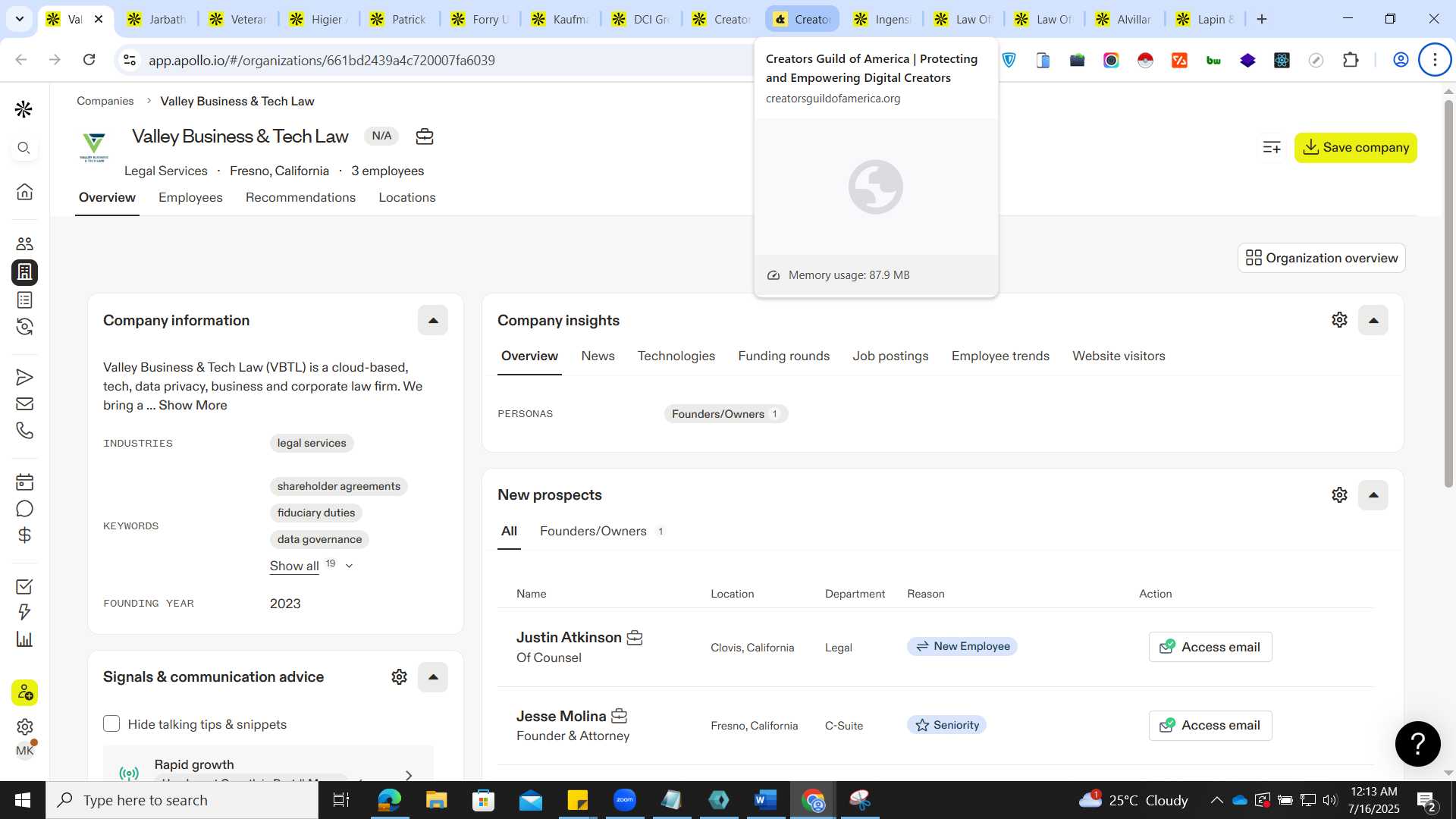Open the Employee trends tab
This screenshot has height=819, width=1456.
pyautogui.click(x=1000, y=356)
